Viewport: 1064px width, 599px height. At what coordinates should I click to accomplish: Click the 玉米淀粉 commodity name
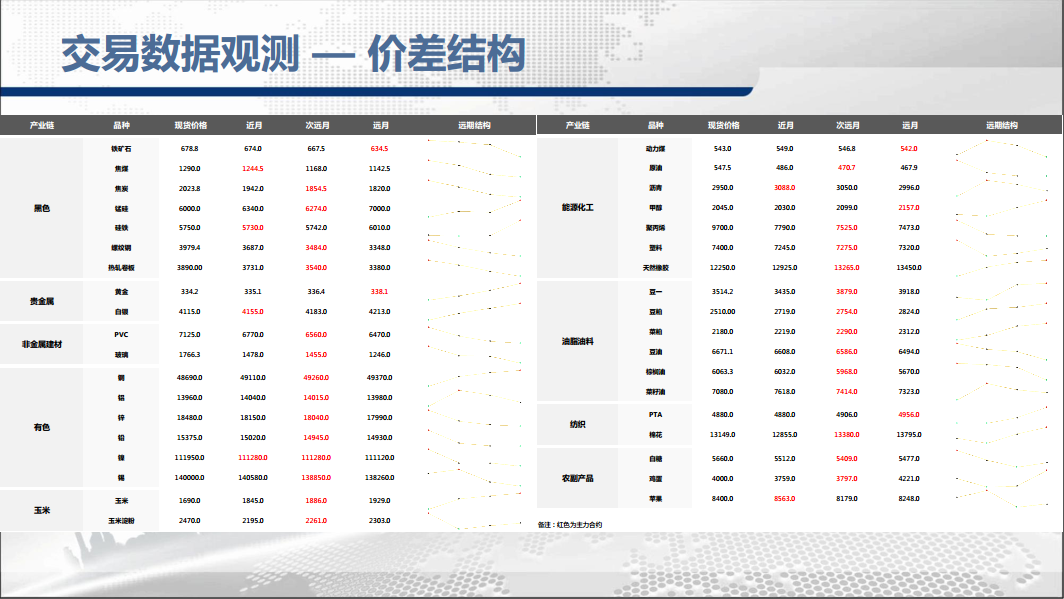121,521
